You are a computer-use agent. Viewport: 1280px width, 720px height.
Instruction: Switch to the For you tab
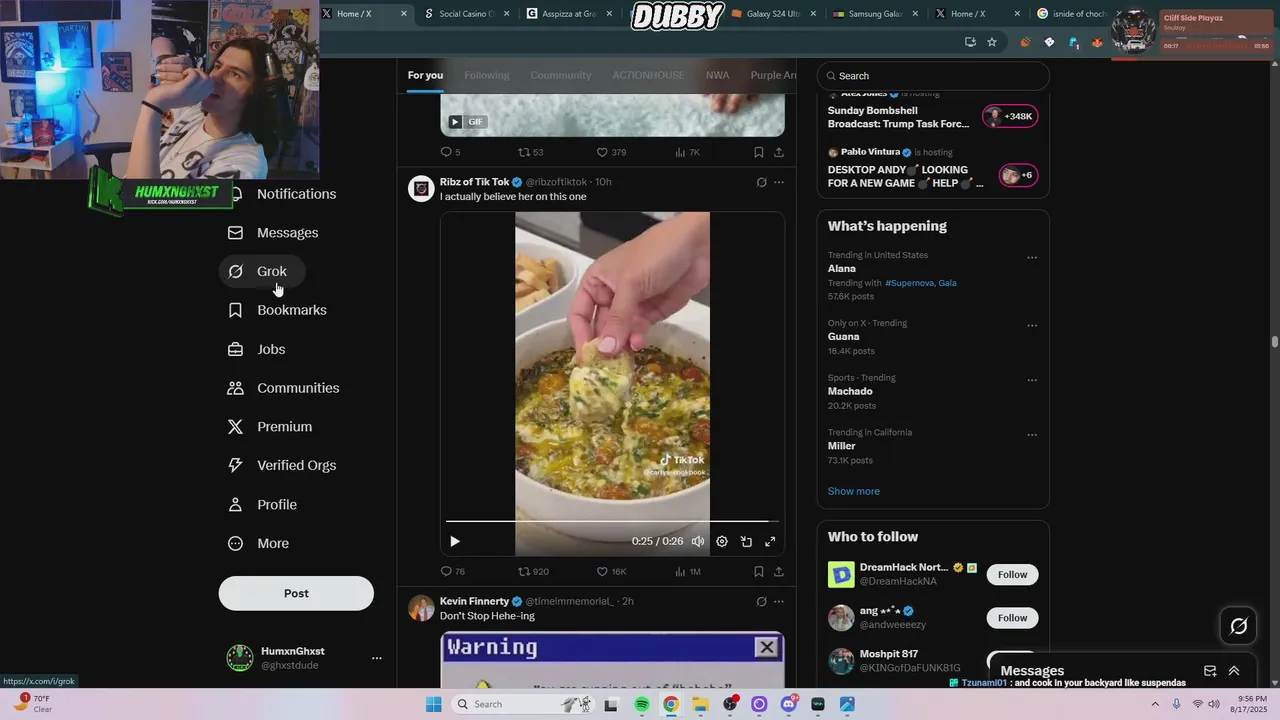[425, 75]
